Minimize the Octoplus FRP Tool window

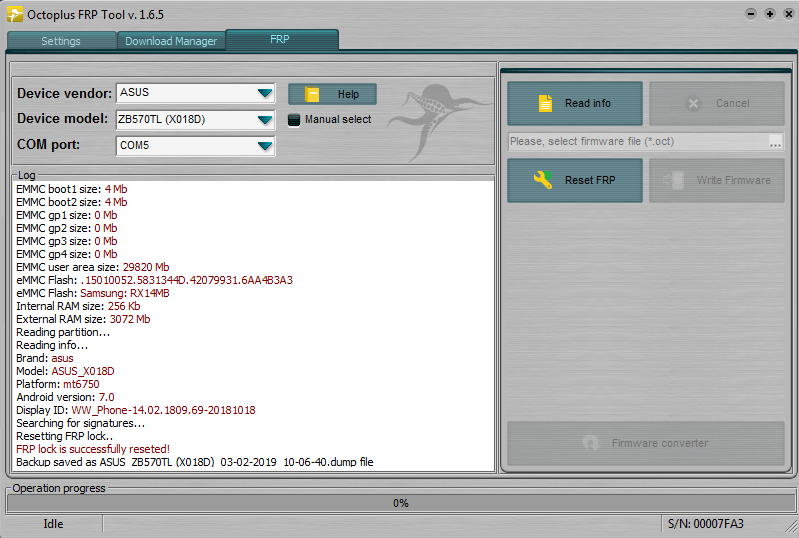[751, 14]
